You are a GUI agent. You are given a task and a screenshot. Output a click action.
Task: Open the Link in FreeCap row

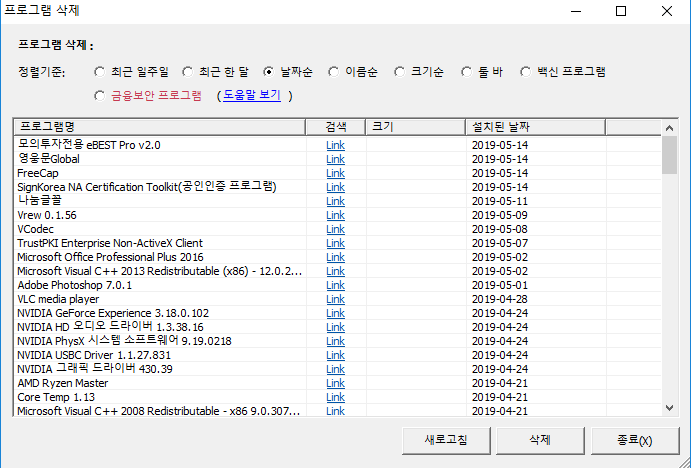tap(335, 173)
